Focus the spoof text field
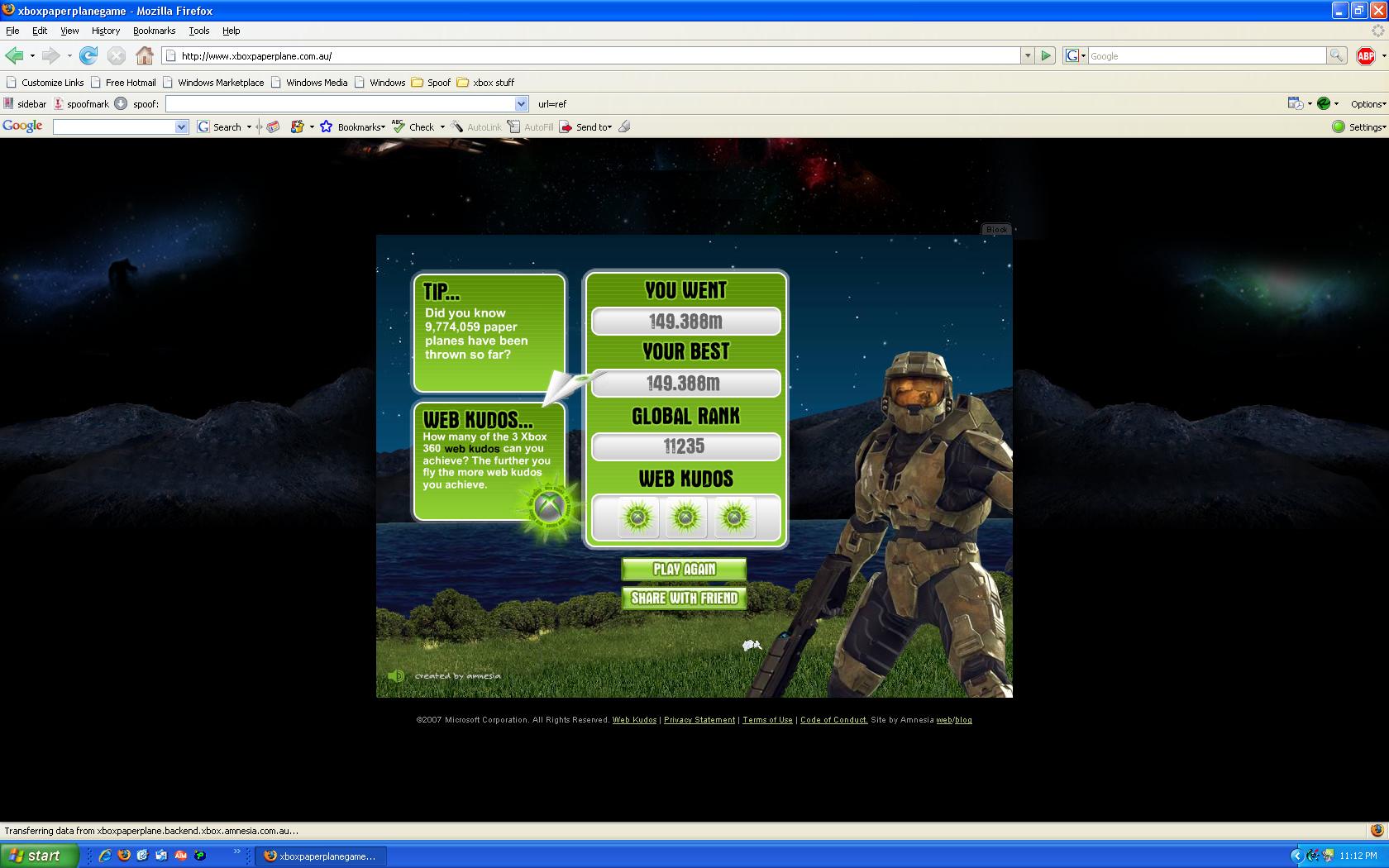Image resolution: width=1389 pixels, height=868 pixels. pyautogui.click(x=340, y=103)
